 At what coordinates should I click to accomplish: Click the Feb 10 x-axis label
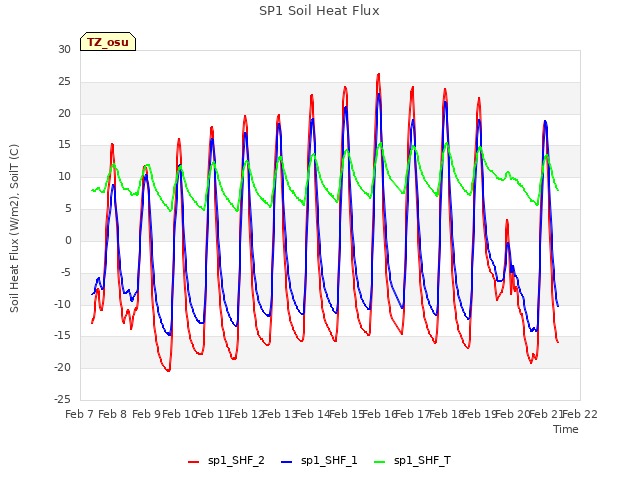click(180, 414)
